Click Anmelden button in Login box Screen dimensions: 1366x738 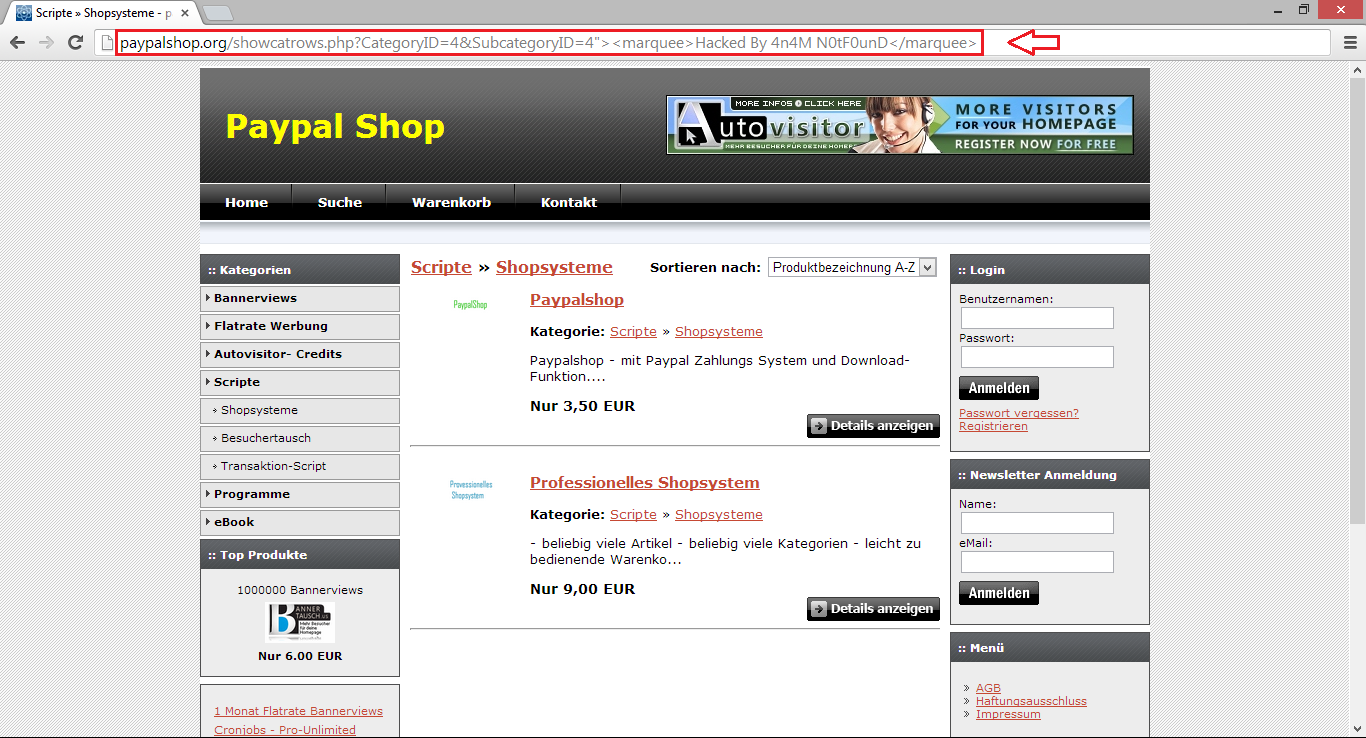(x=999, y=388)
